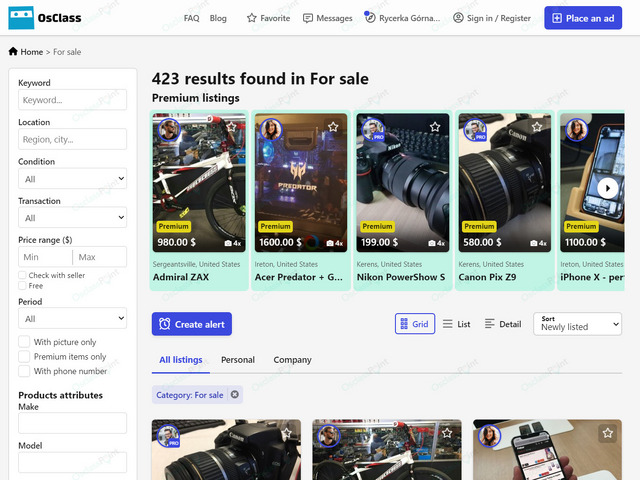
Task: Click the Max price field
Action: click(x=100, y=257)
